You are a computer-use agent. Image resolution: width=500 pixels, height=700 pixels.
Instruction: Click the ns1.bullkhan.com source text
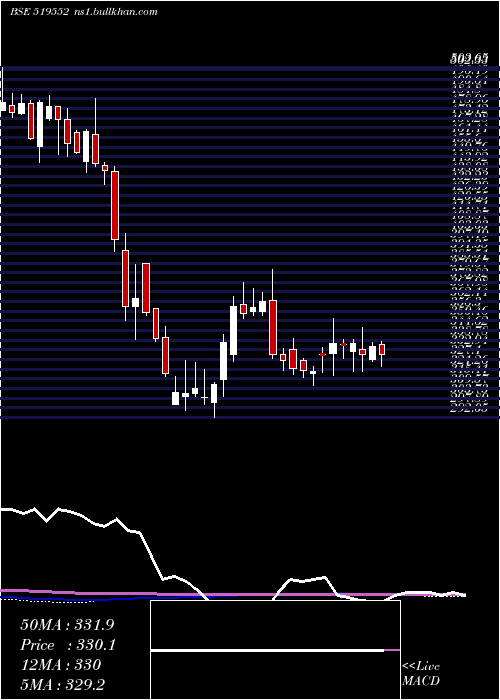[115, 12]
